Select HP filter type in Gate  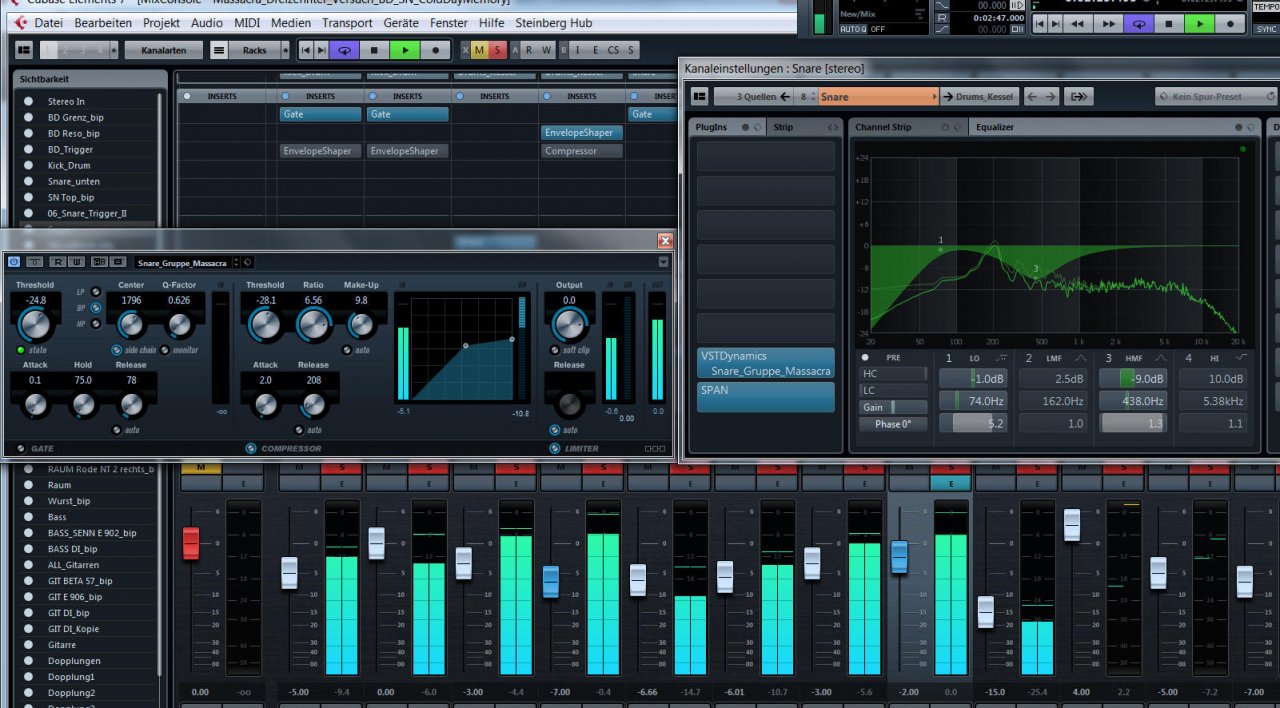coord(96,323)
